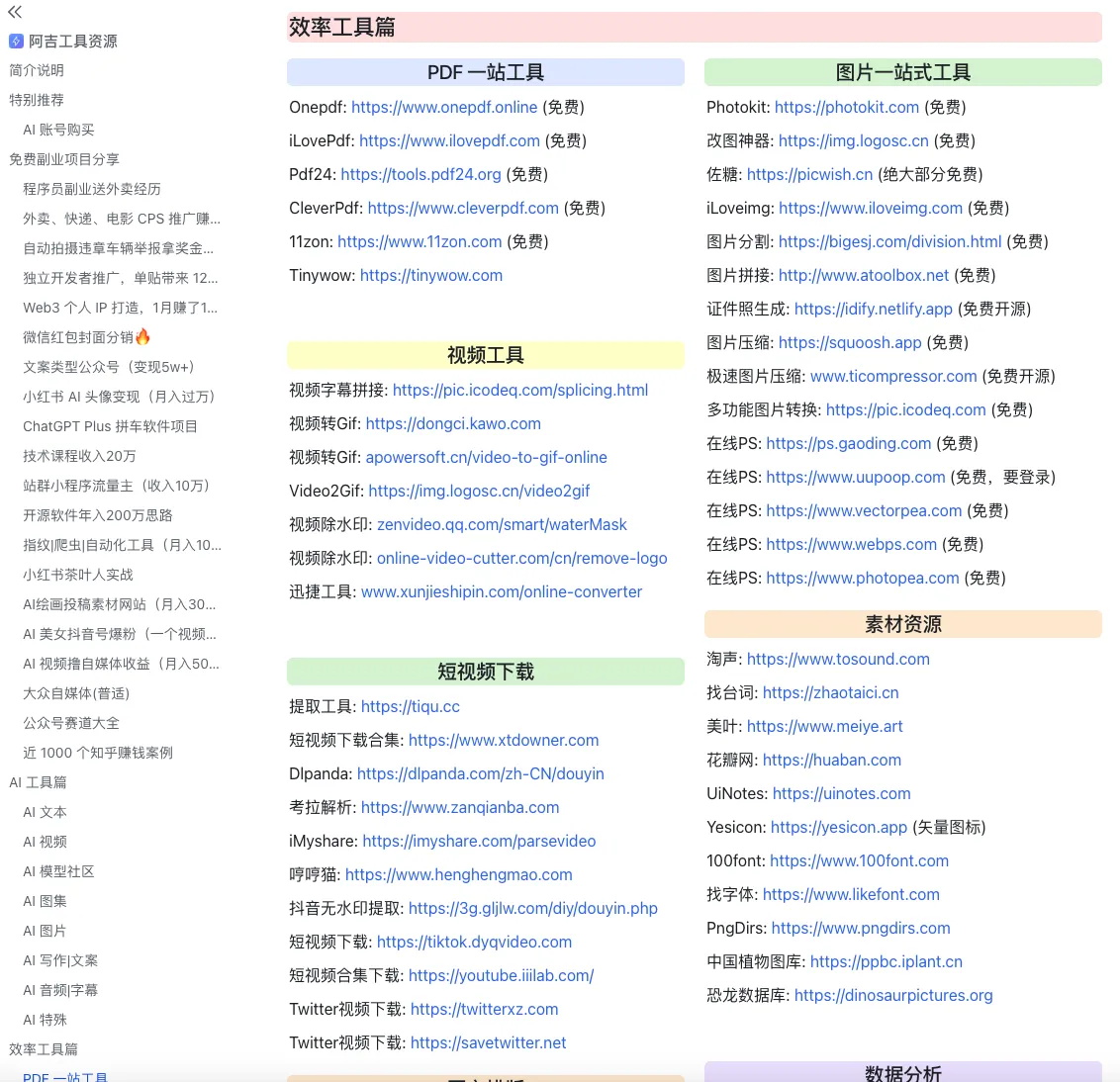This screenshot has height=1082, width=1120.
Task: Open 小红书茶叶人实战 page
Action: [x=78, y=575]
